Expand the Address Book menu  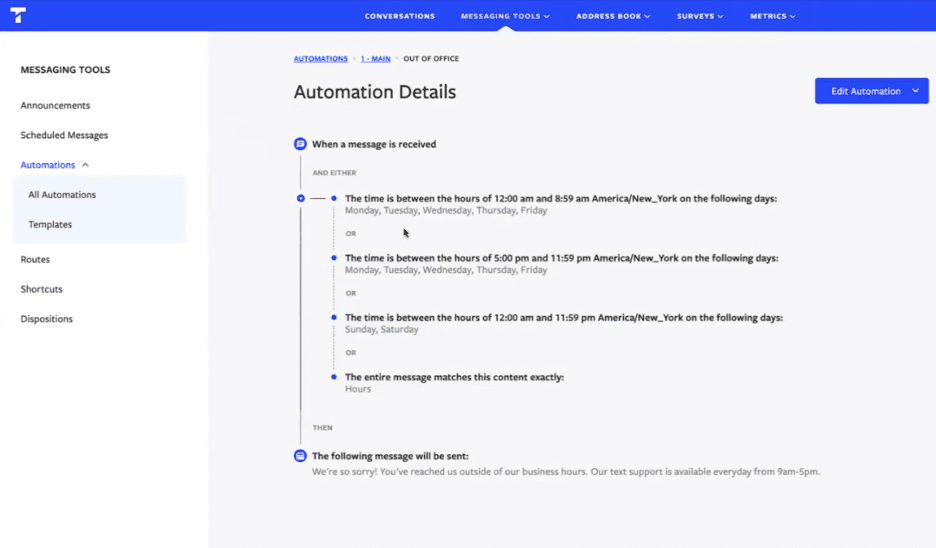[613, 16]
